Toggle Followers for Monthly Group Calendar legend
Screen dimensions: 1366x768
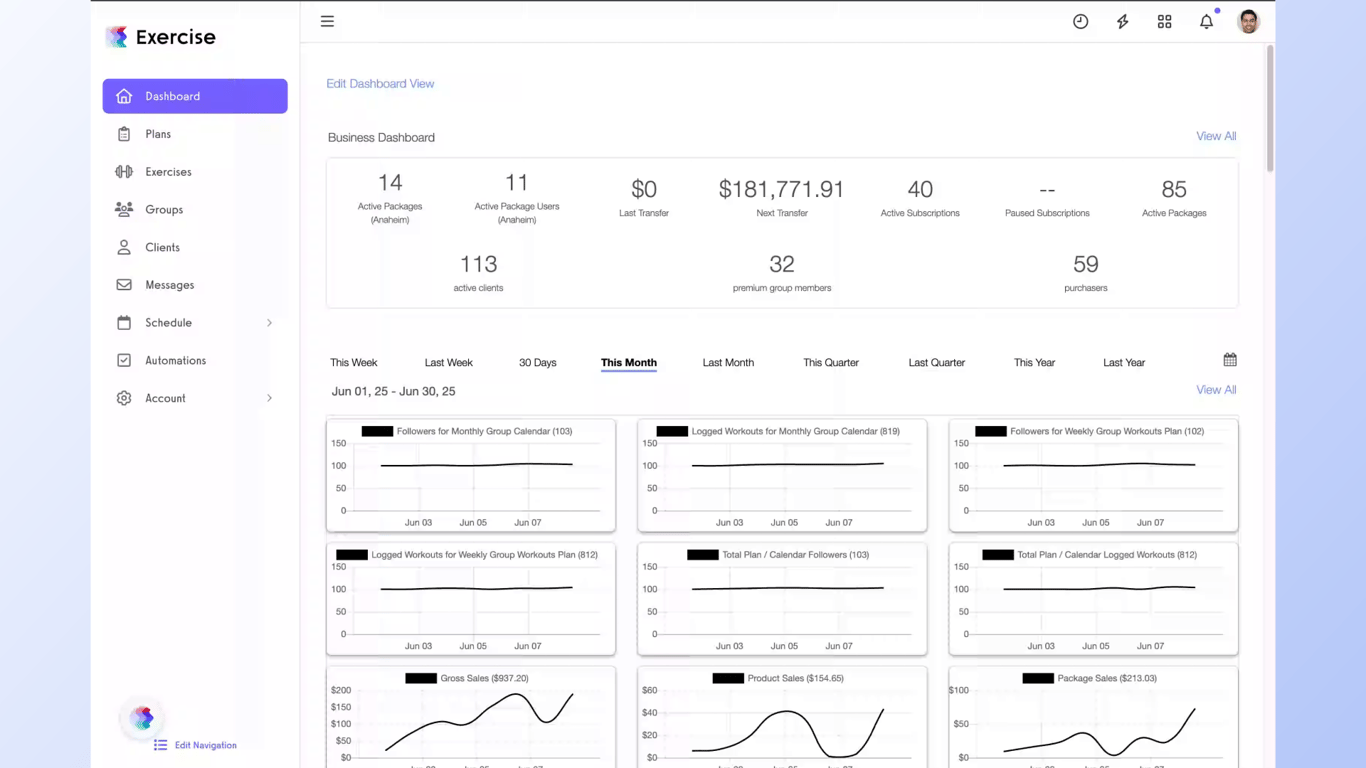[x=467, y=431]
